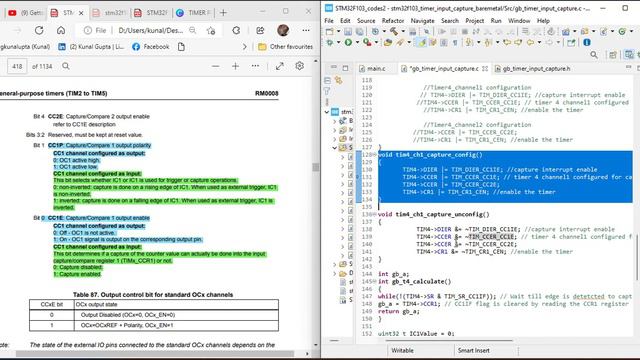
Task: Open the Eclipse File menu
Action: point(329,20)
